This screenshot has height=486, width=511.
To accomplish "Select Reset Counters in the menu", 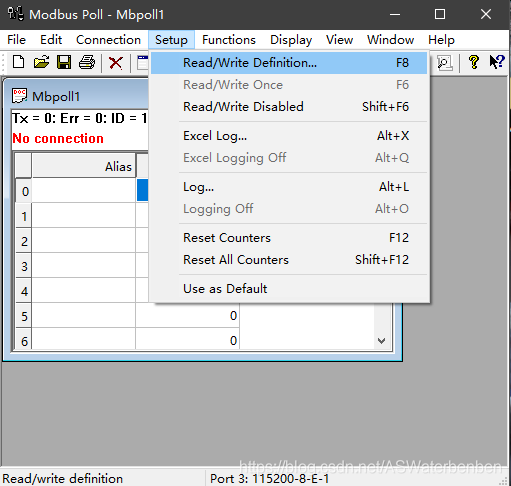I will pyautogui.click(x=289, y=238).
